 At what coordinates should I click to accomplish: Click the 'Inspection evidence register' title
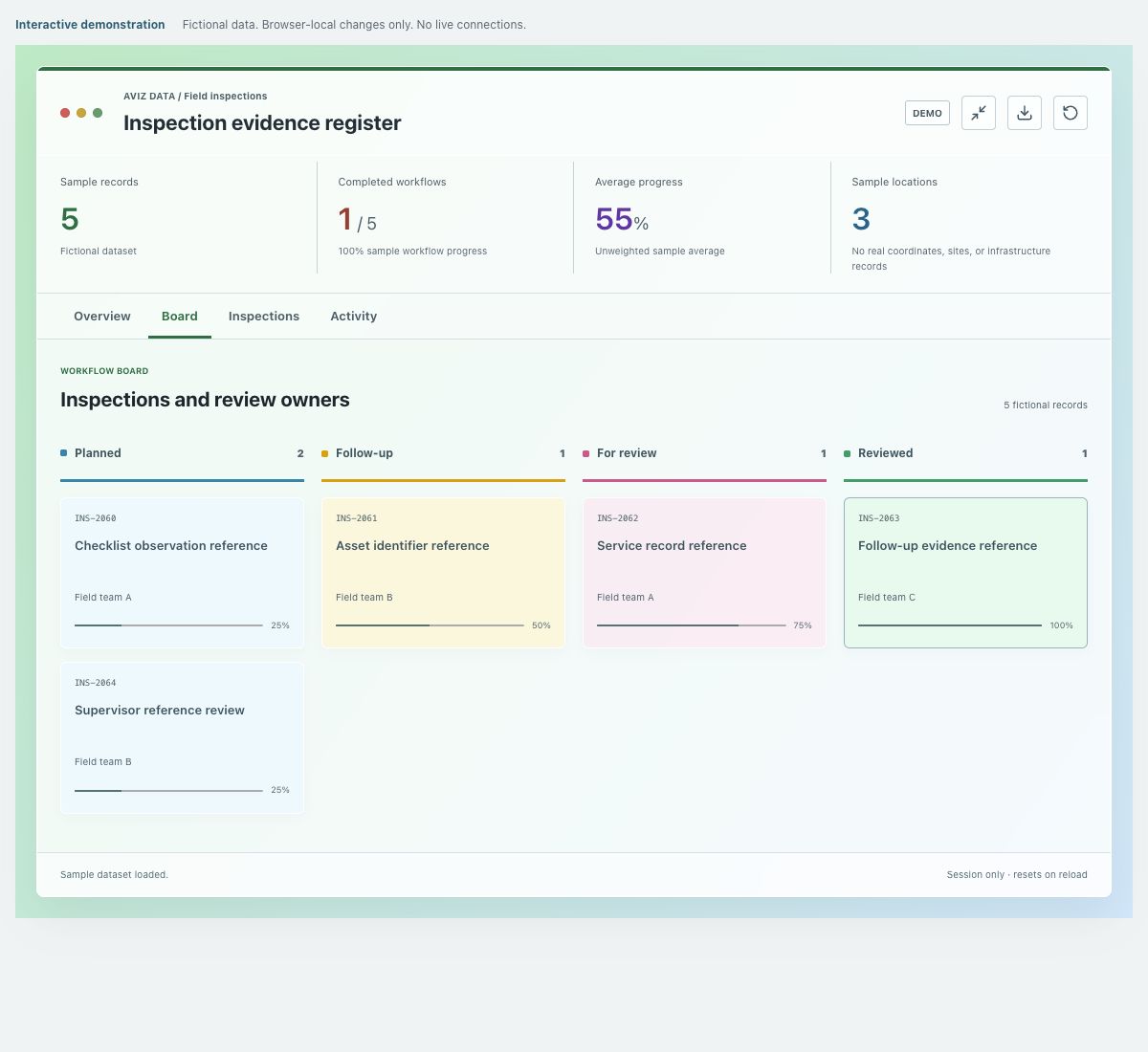pyautogui.click(x=262, y=122)
